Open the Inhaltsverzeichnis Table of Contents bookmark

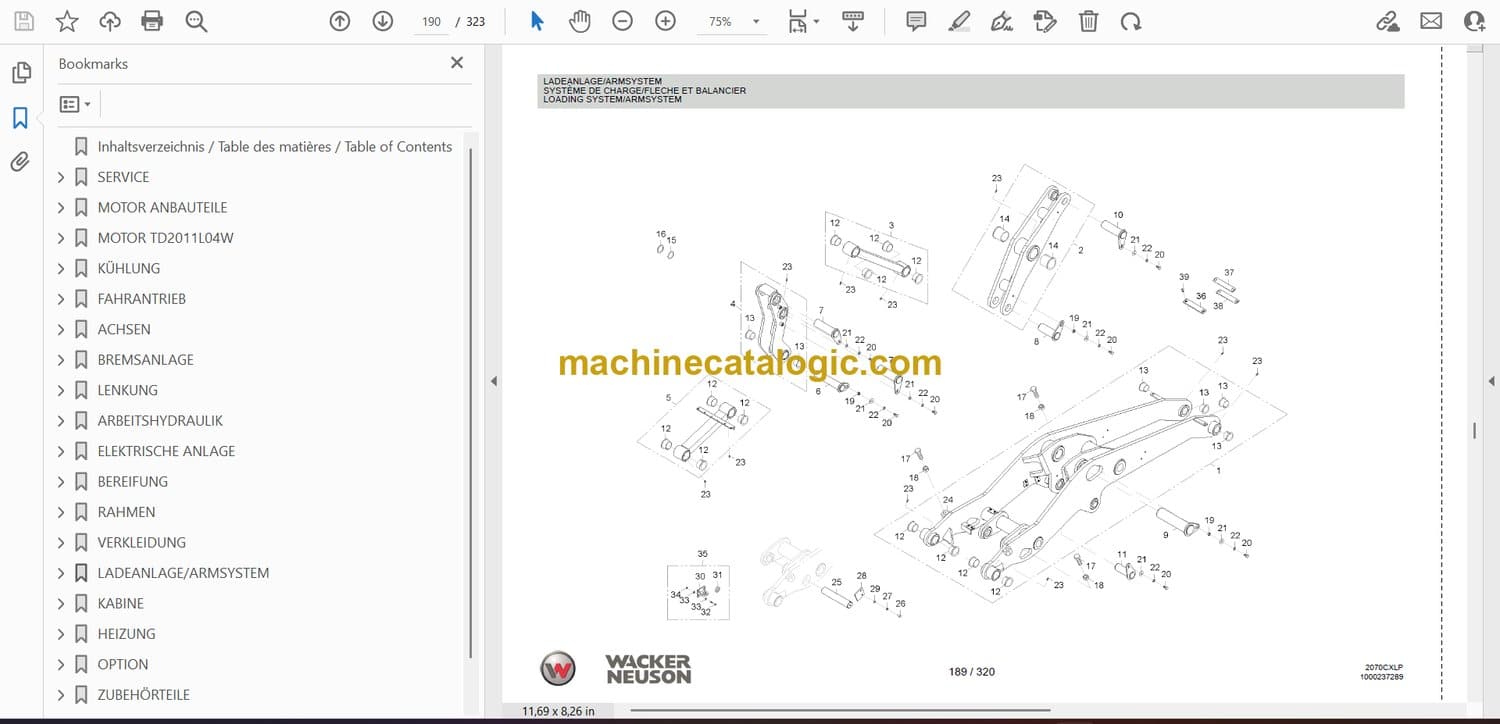274,147
